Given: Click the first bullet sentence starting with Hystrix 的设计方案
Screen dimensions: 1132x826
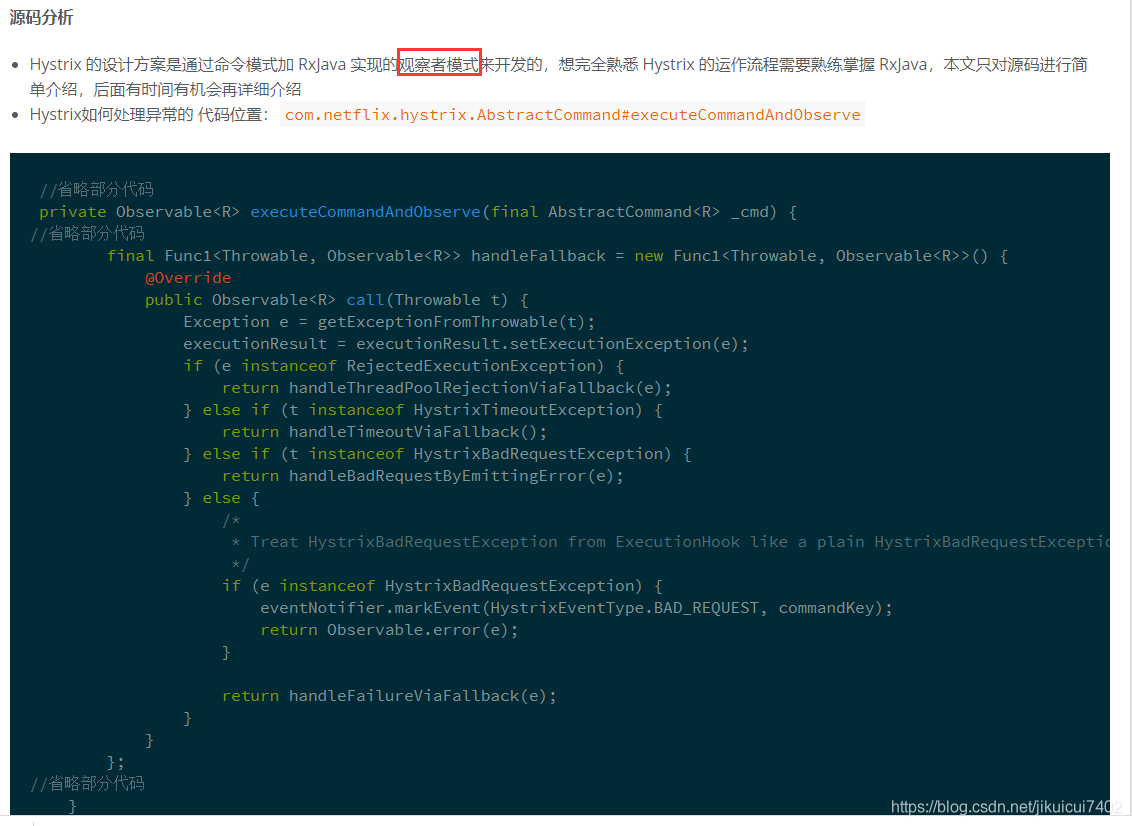Looking at the screenshot, I should click(x=558, y=77).
